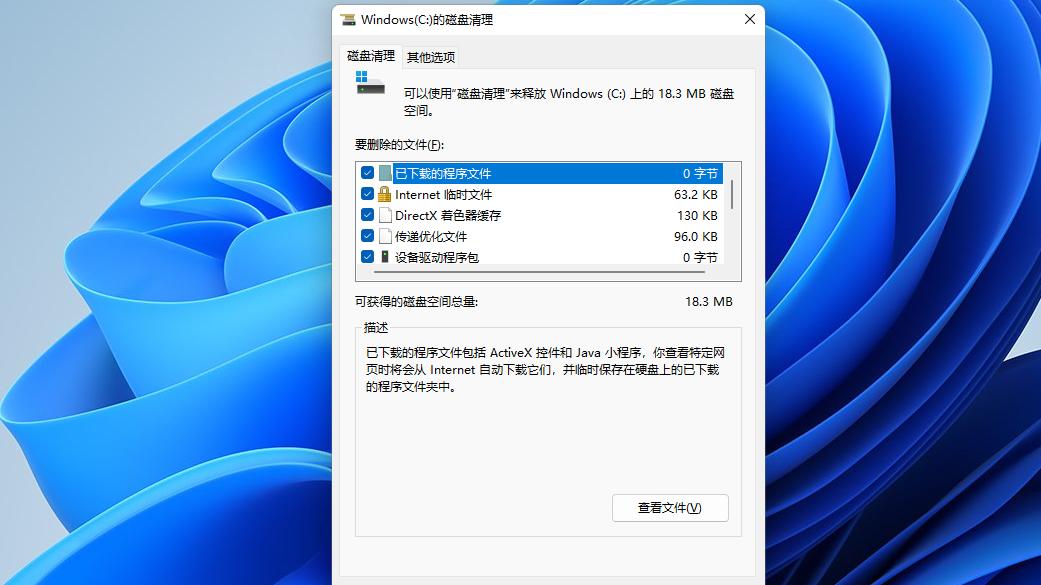This screenshot has height=585, width=1041.
Task: Toggle the 设备驱动程序包 checkbox
Action: (x=367, y=257)
